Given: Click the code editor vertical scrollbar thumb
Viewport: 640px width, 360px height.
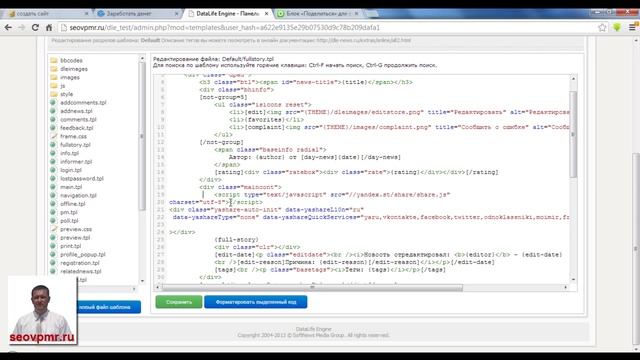Looking at the screenshot, I should [x=573, y=134].
